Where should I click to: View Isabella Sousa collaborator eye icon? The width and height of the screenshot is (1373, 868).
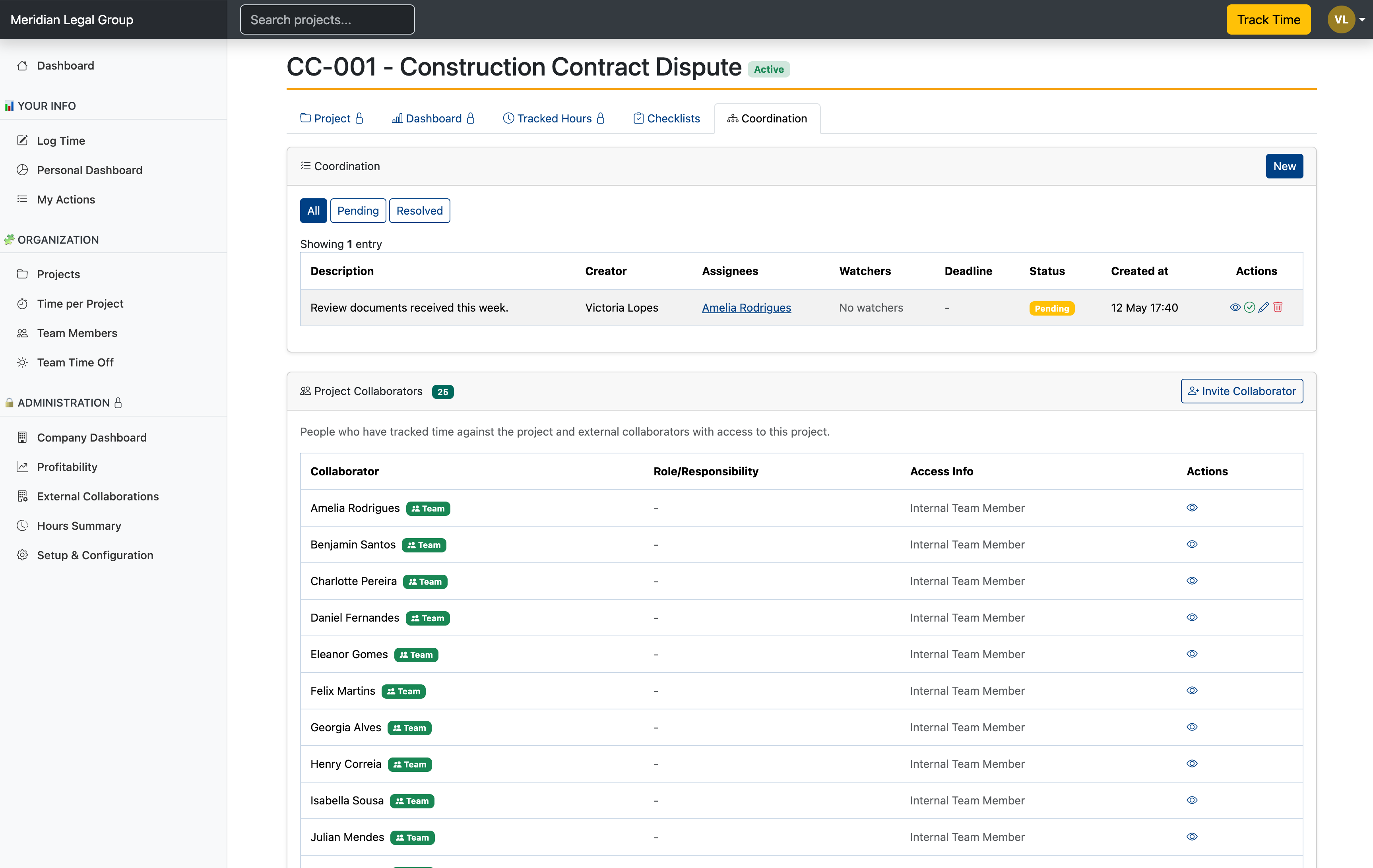pyautogui.click(x=1192, y=800)
